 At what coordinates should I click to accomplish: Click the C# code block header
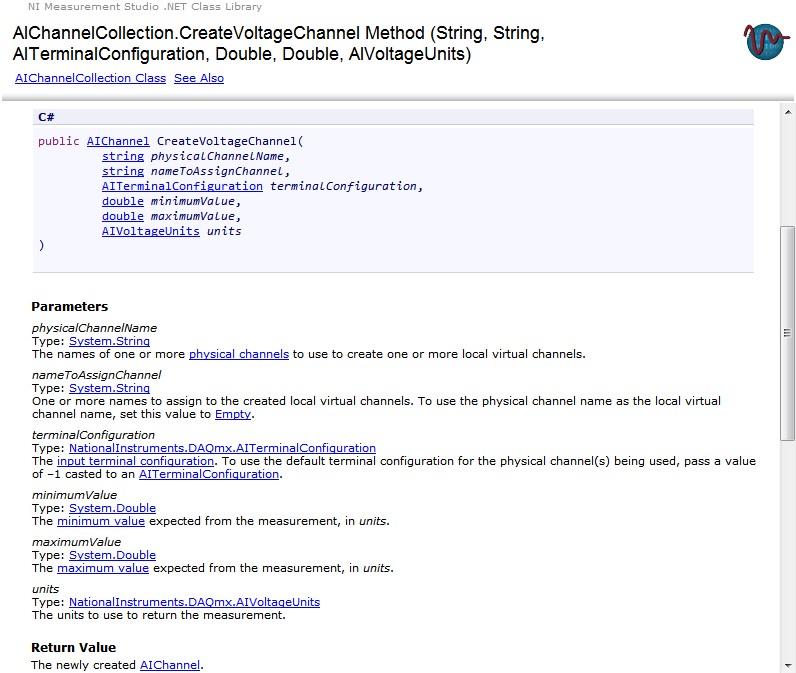pyautogui.click(x=393, y=117)
